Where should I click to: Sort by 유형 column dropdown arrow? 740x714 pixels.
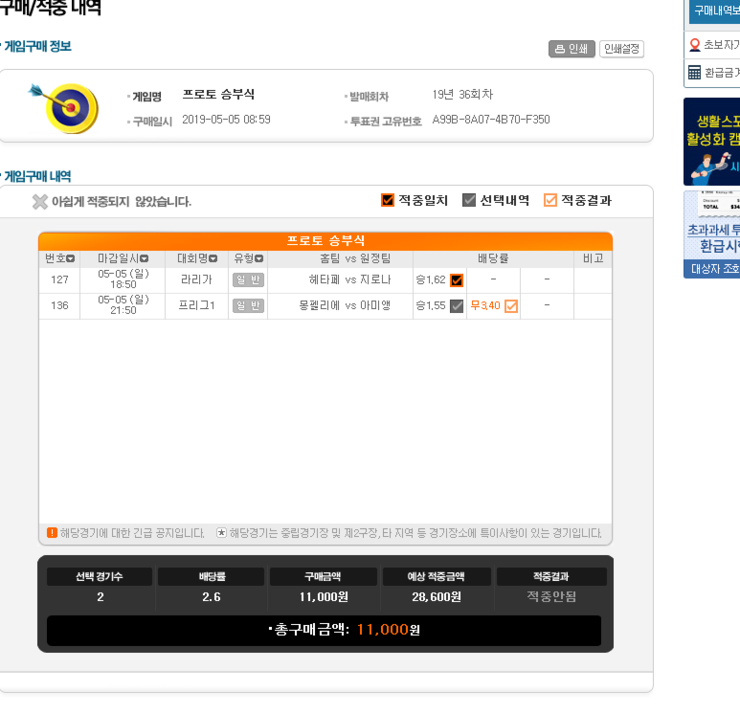click(259, 259)
